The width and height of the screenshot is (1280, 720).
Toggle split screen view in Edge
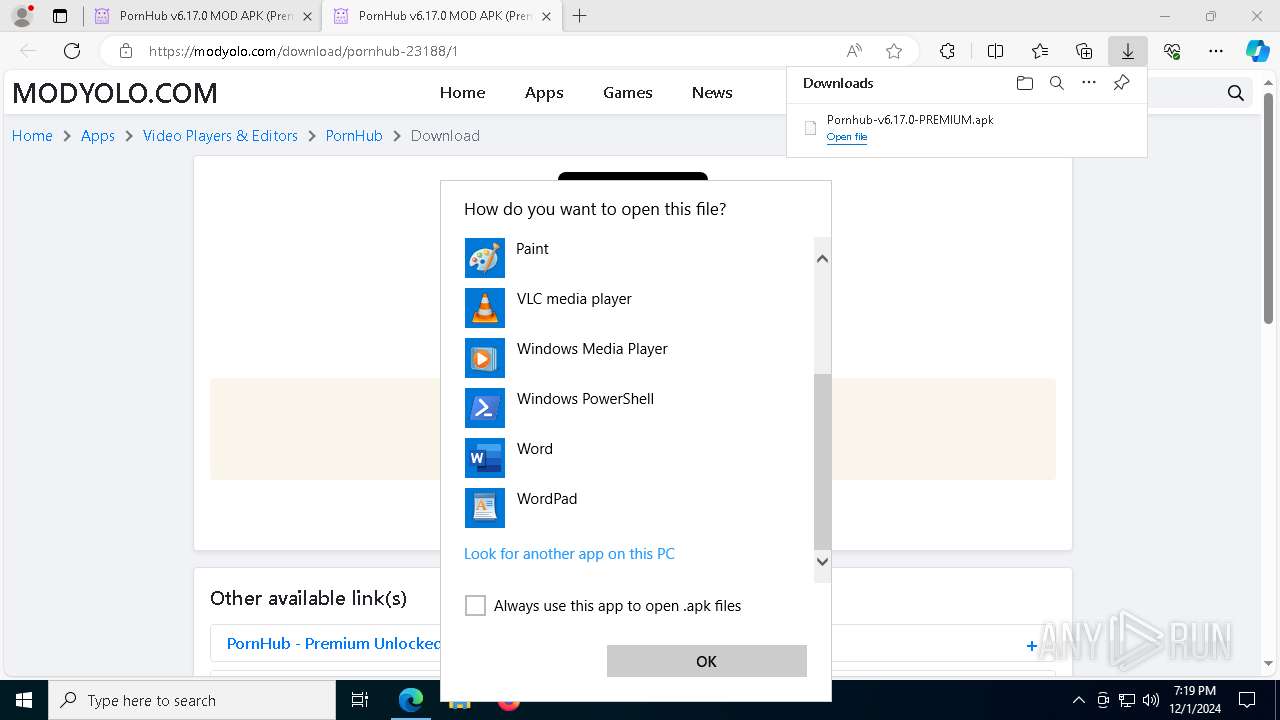click(x=995, y=51)
